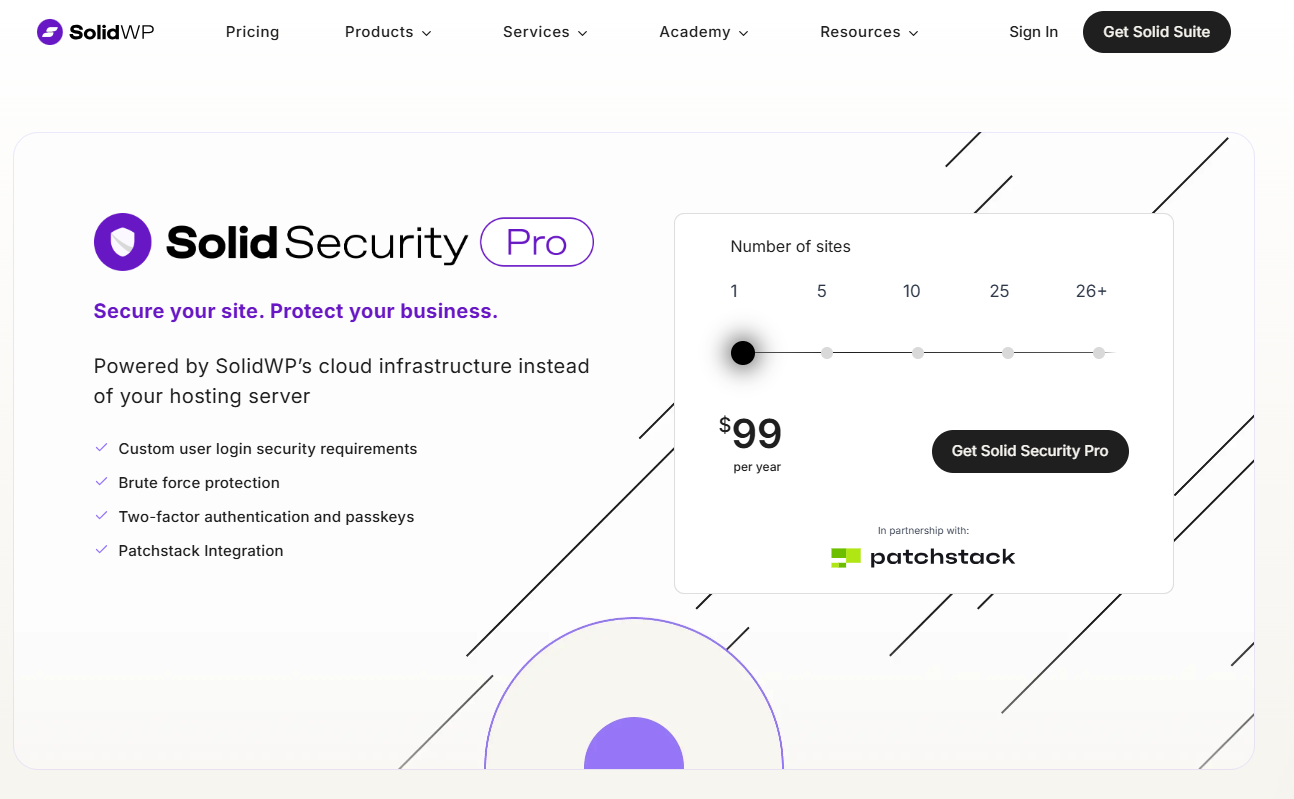Click the Pro badge next to Solid Security
1294x799 pixels.
536,241
